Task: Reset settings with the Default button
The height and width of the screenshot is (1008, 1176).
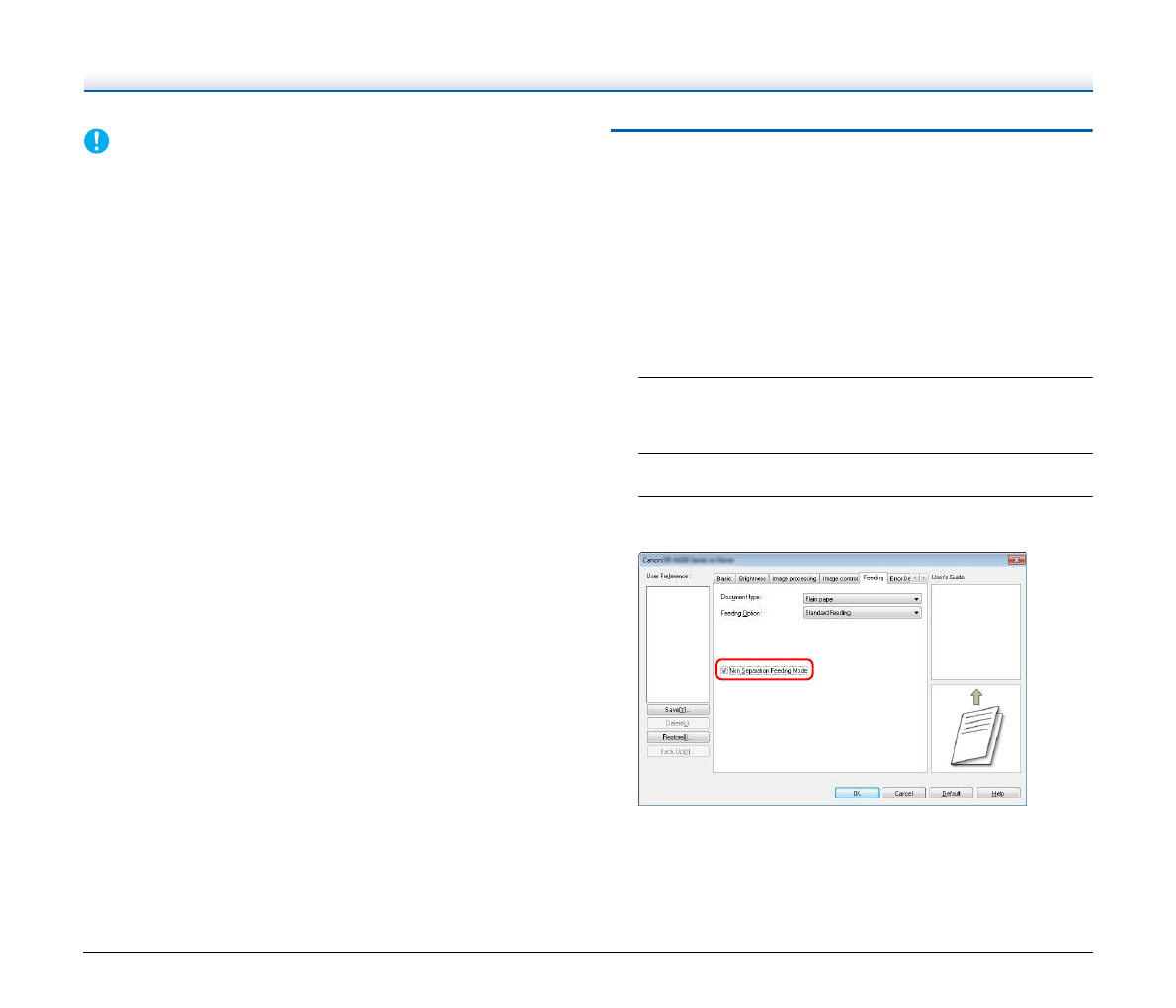Action: tap(951, 793)
